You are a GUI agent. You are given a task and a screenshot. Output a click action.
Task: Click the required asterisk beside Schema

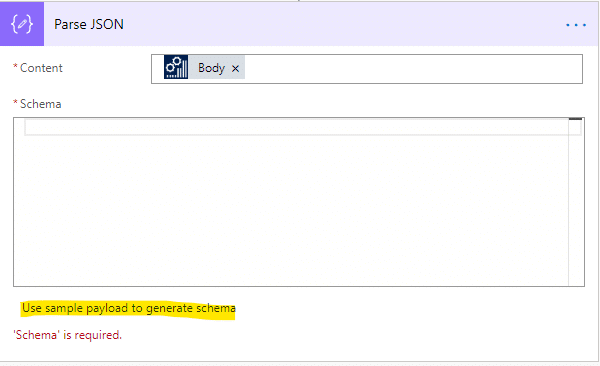[x=15, y=103]
